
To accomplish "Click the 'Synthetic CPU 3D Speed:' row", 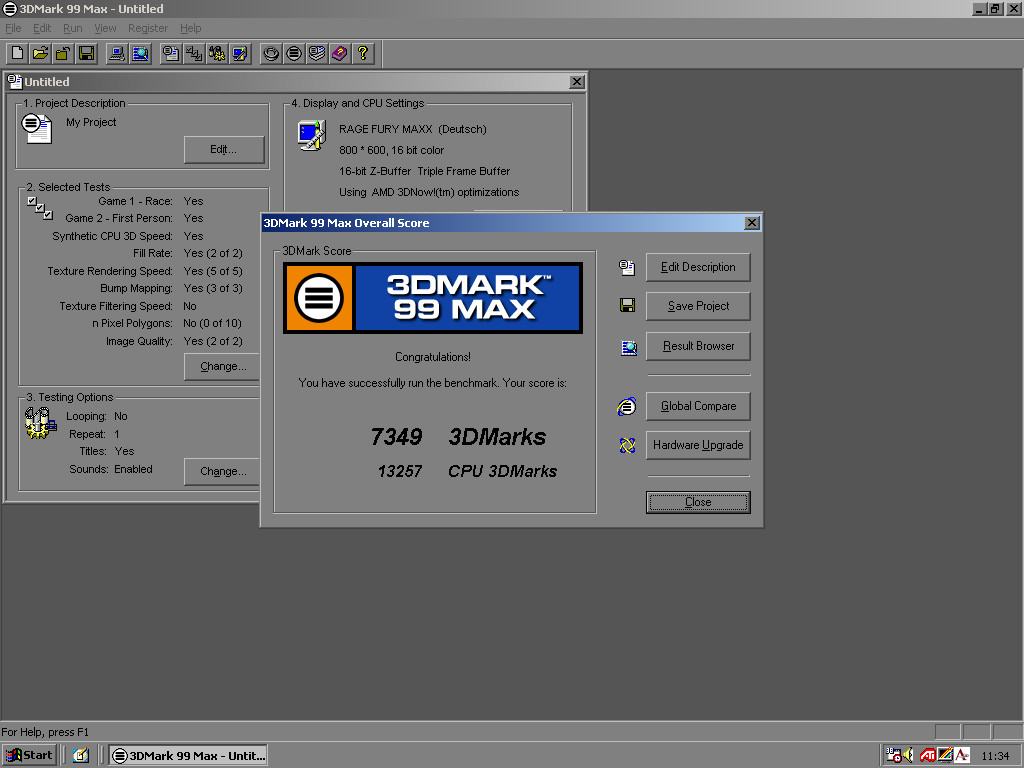I will click(127, 236).
